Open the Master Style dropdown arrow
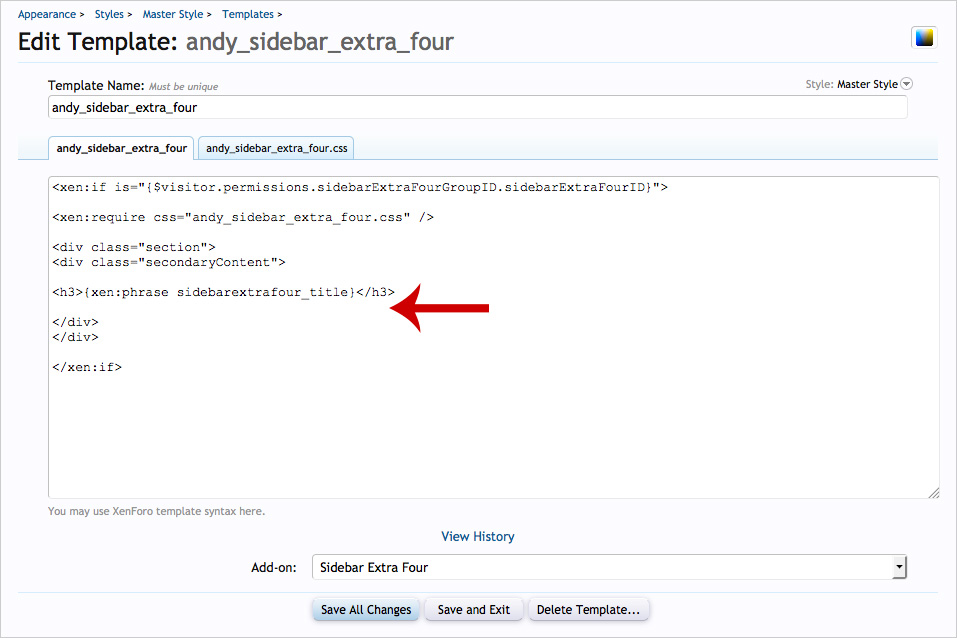 (x=906, y=84)
